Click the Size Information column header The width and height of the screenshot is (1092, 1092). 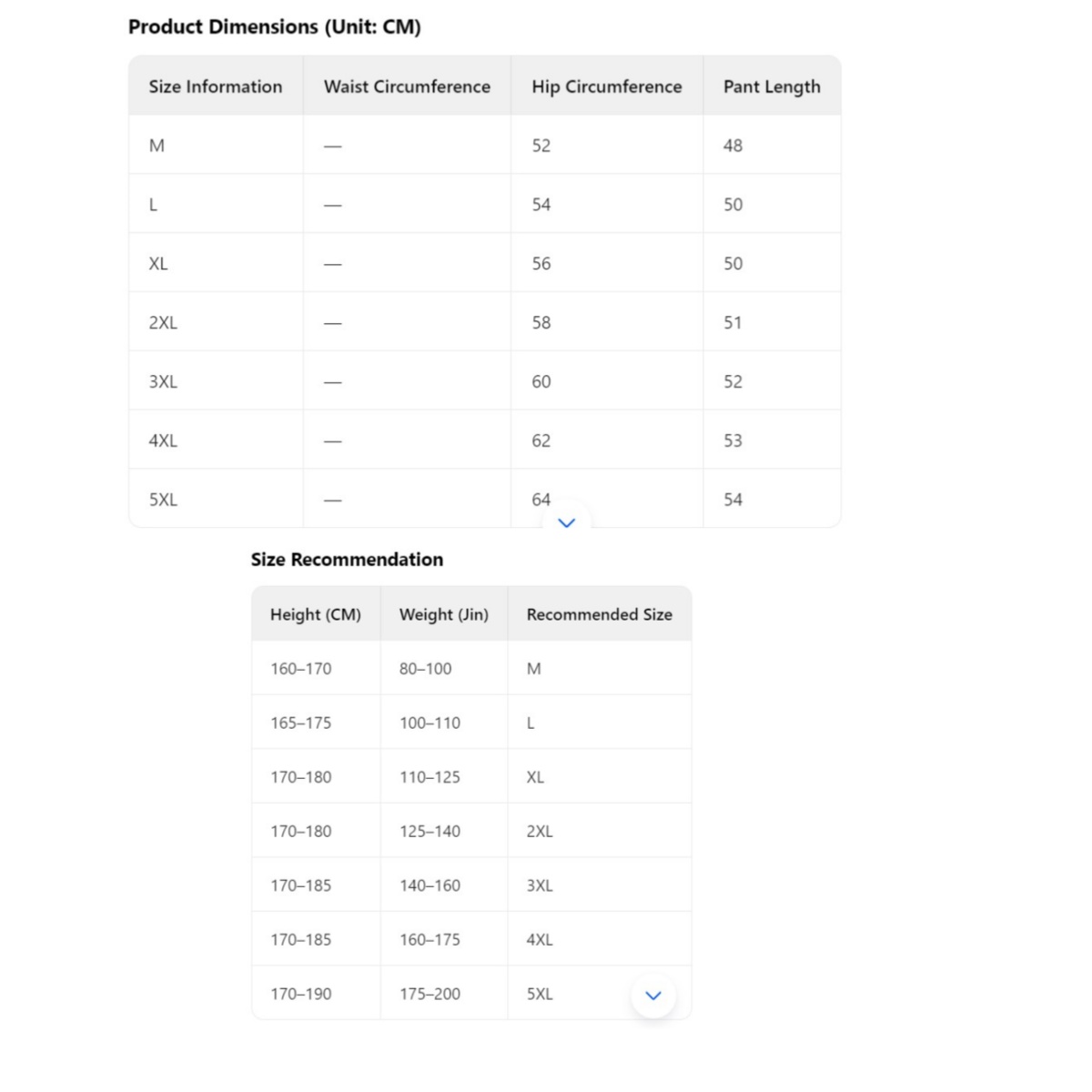tap(216, 86)
